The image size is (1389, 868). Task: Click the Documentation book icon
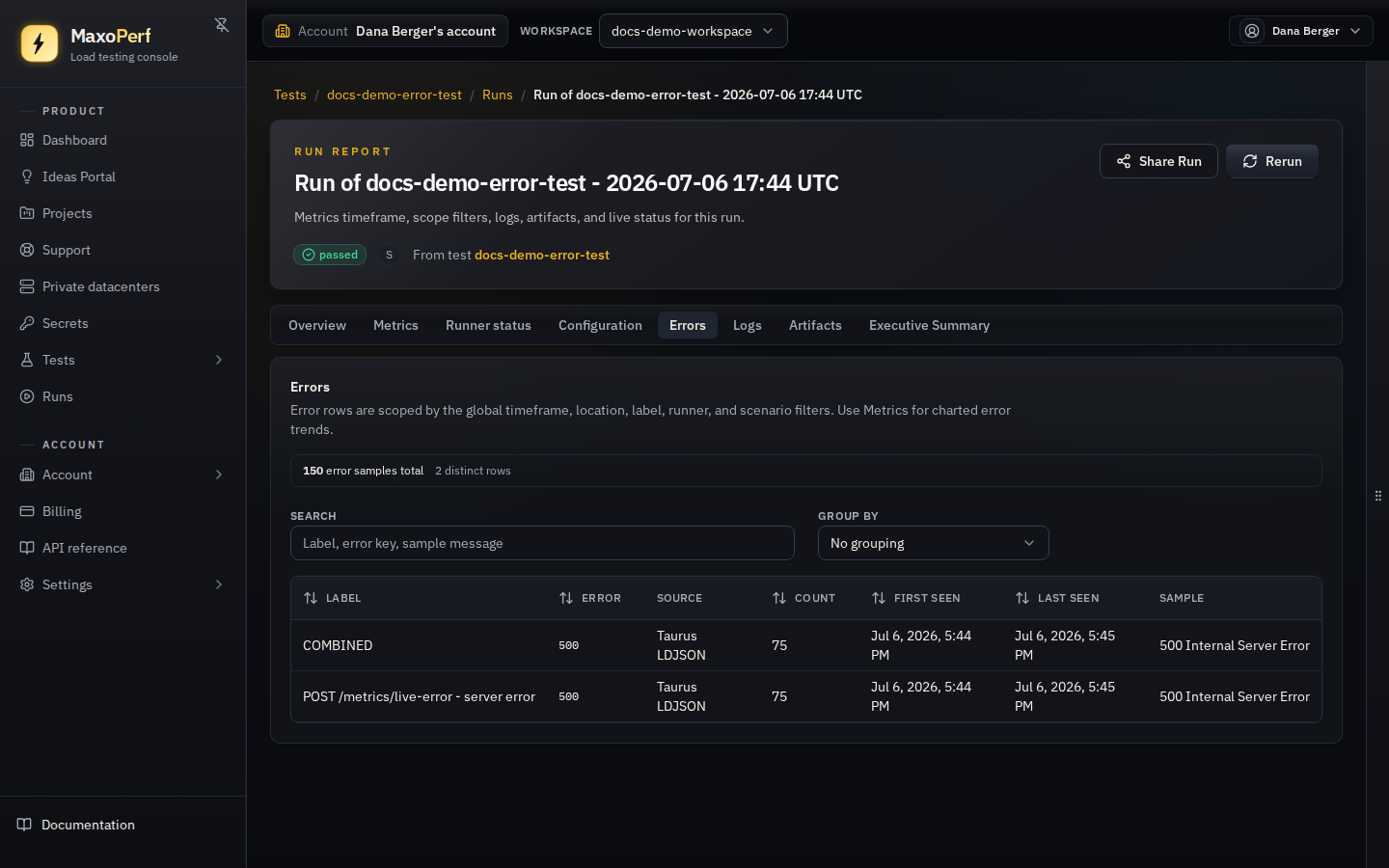point(25,825)
